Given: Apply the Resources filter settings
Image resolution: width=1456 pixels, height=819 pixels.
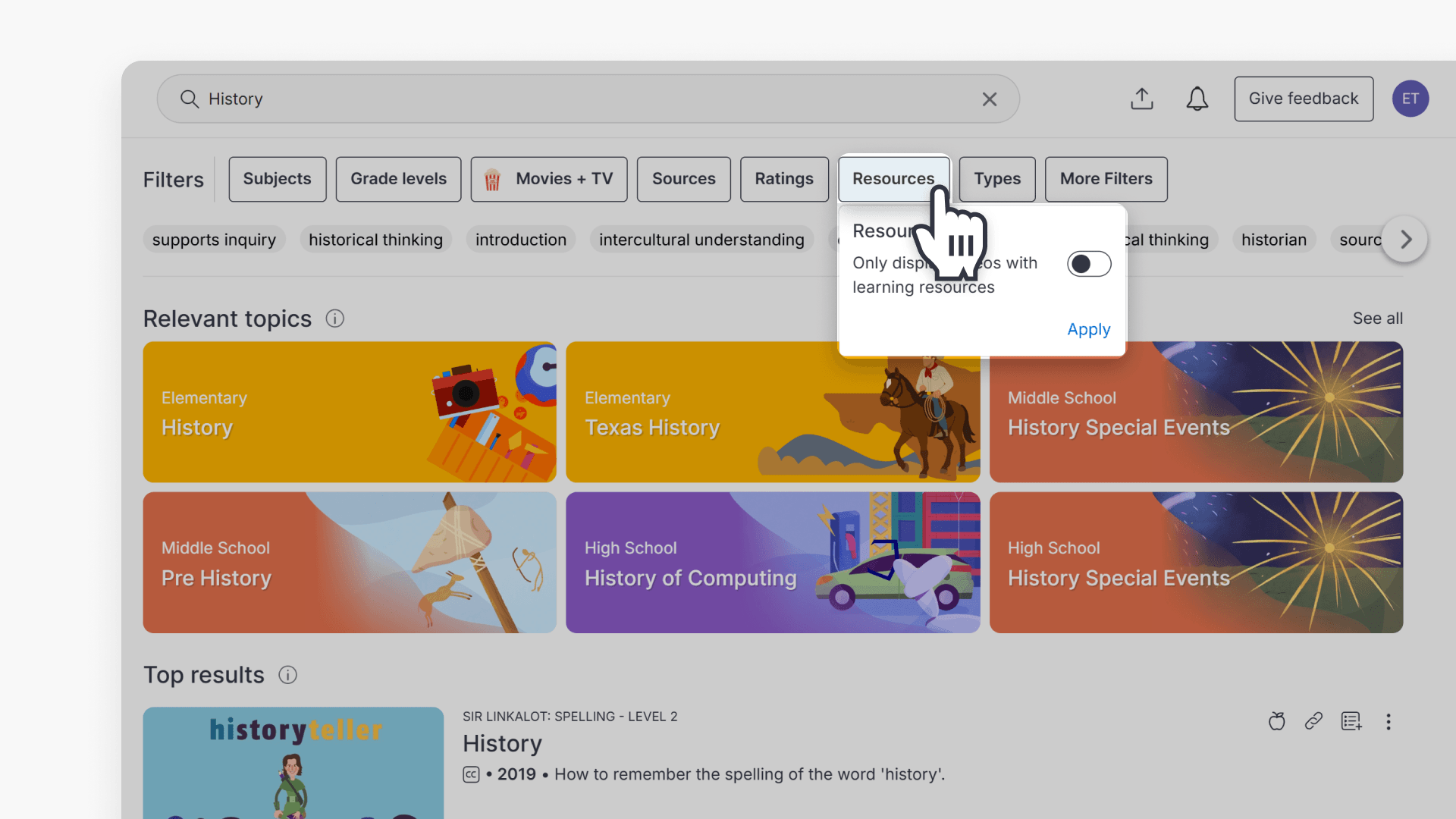Looking at the screenshot, I should pos(1088,329).
